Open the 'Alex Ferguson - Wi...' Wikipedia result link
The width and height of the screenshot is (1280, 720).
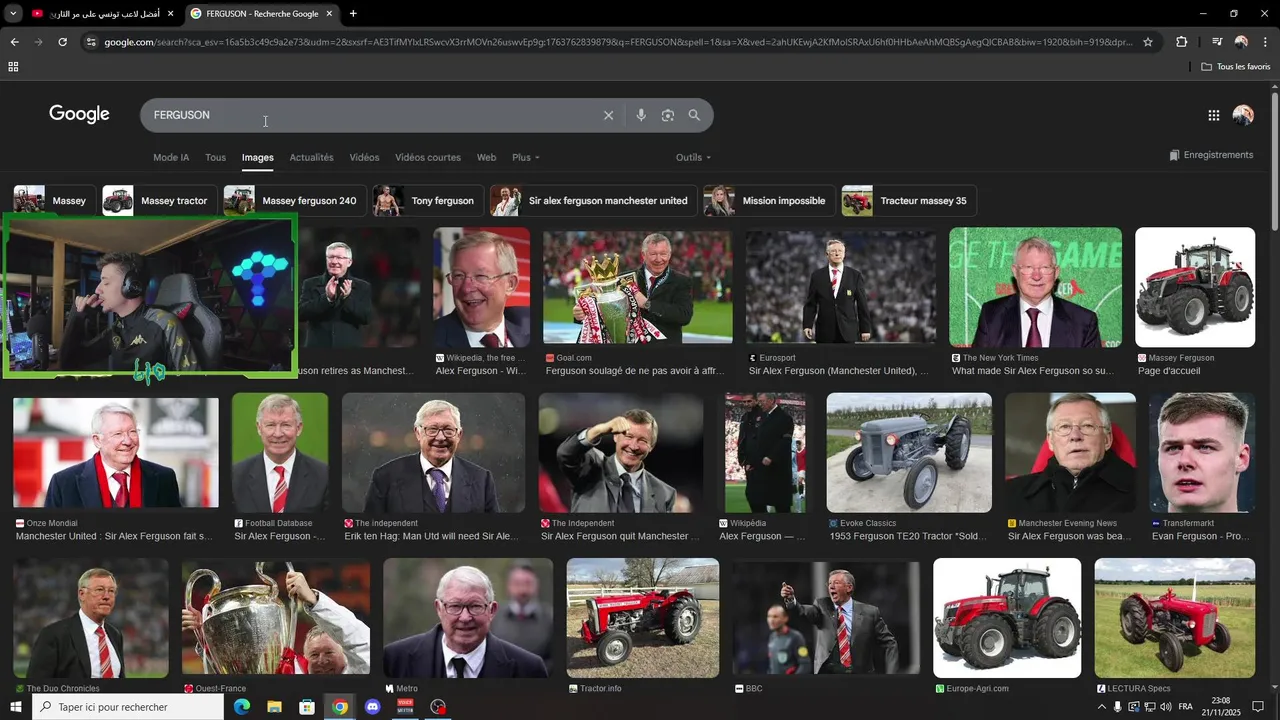pos(481,371)
